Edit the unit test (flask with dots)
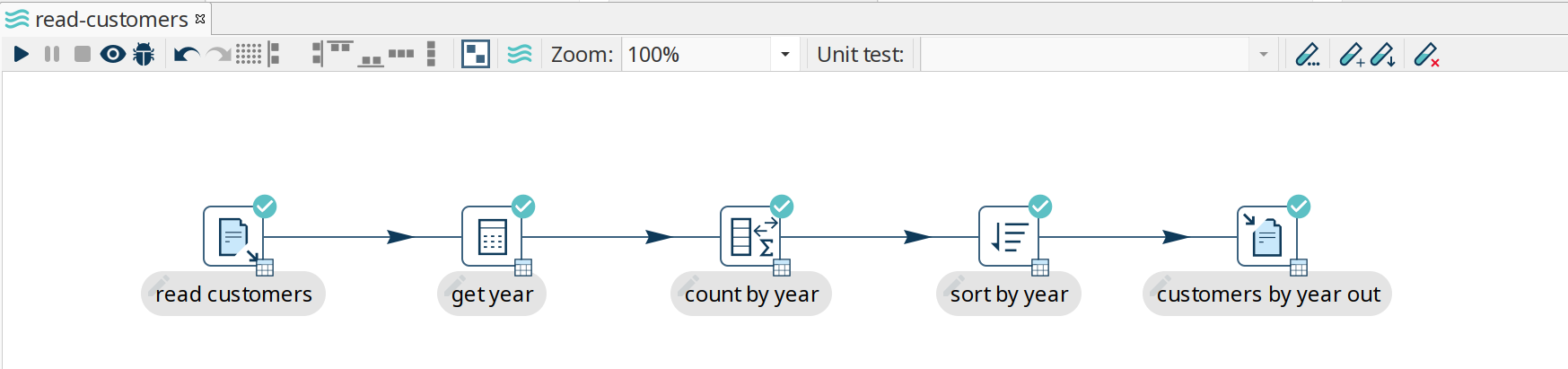Image resolution: width=1568 pixels, height=369 pixels. [1307, 55]
